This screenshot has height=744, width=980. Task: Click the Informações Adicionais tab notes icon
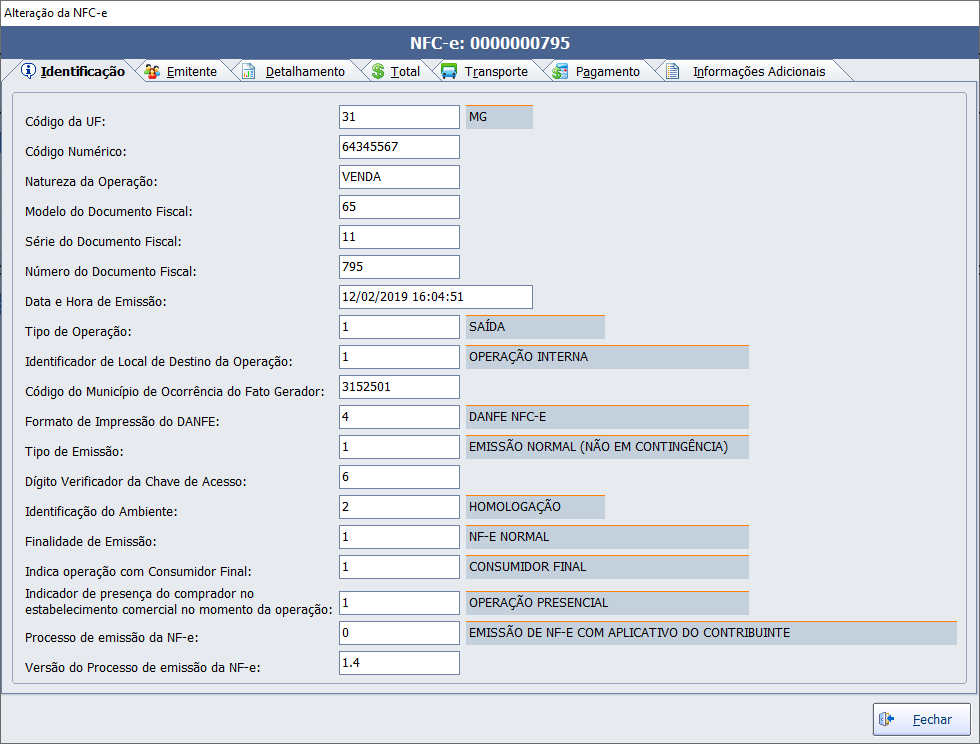[674, 71]
